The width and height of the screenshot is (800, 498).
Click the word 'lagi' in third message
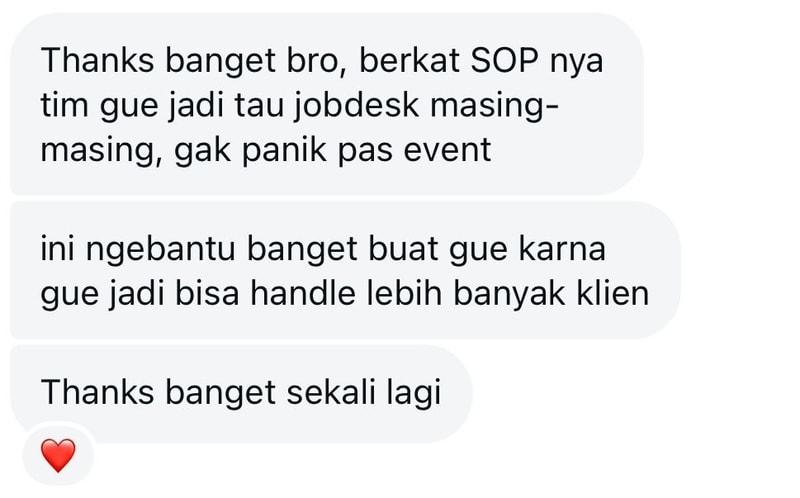click(x=414, y=394)
